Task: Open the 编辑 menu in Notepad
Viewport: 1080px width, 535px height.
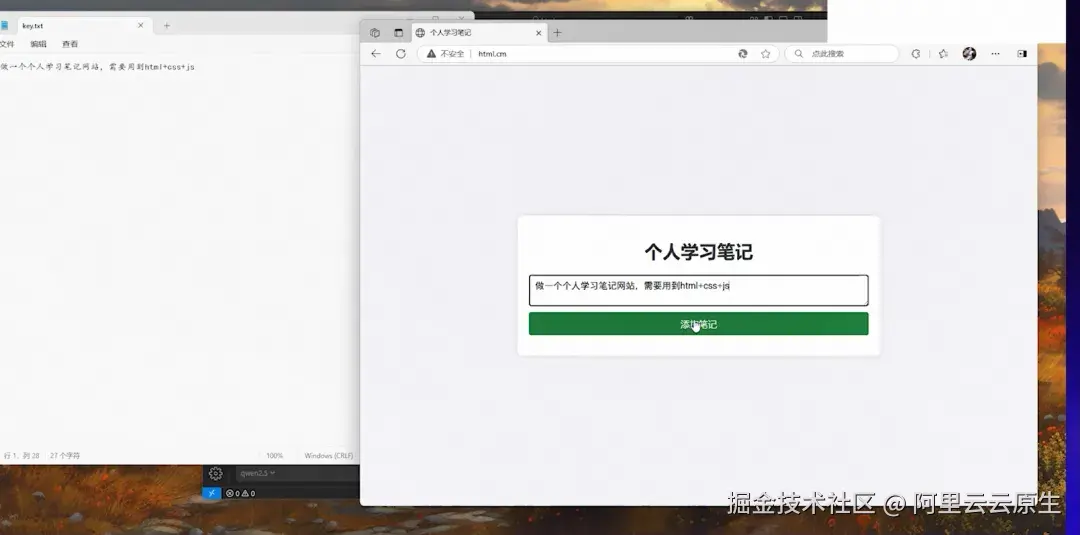Action: click(39, 44)
